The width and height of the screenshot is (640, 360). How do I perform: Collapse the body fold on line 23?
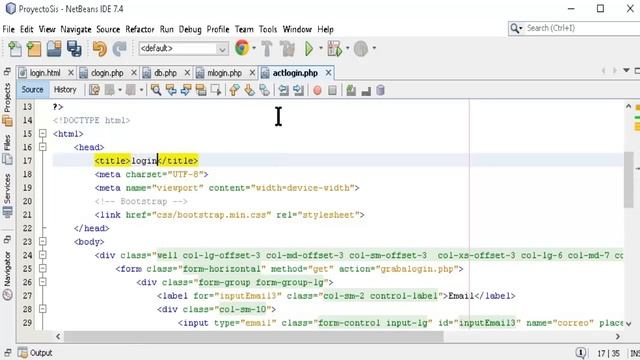pyautogui.click(x=42, y=241)
